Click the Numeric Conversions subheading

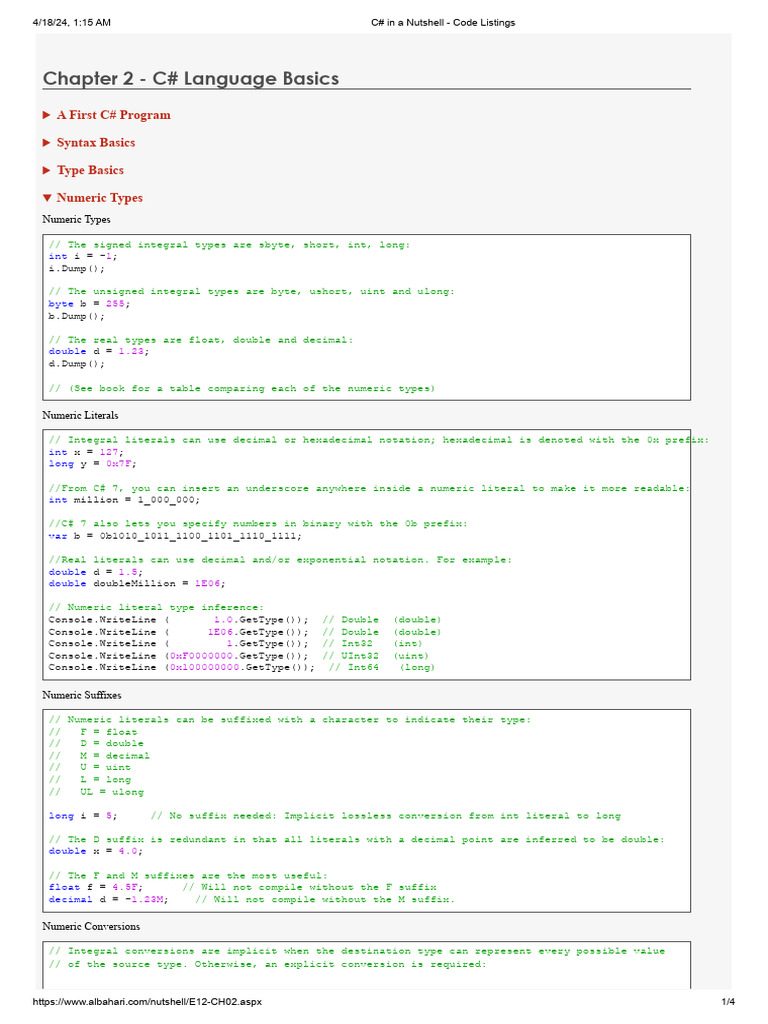[91, 926]
